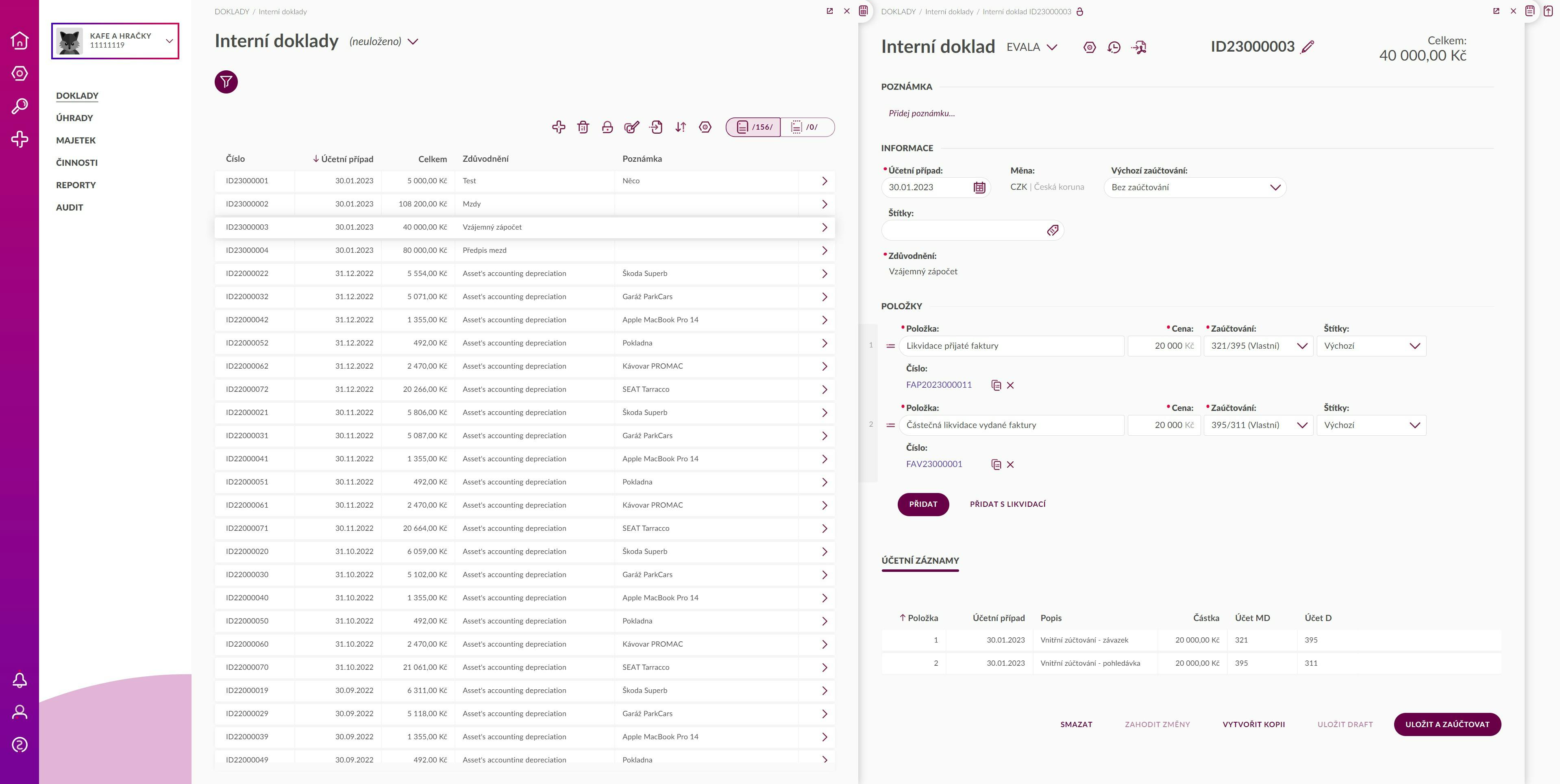Open Zaúčtování 395/311 (Vlastní) dropdown
The width and height of the screenshot is (1560, 784).
pos(1258,425)
